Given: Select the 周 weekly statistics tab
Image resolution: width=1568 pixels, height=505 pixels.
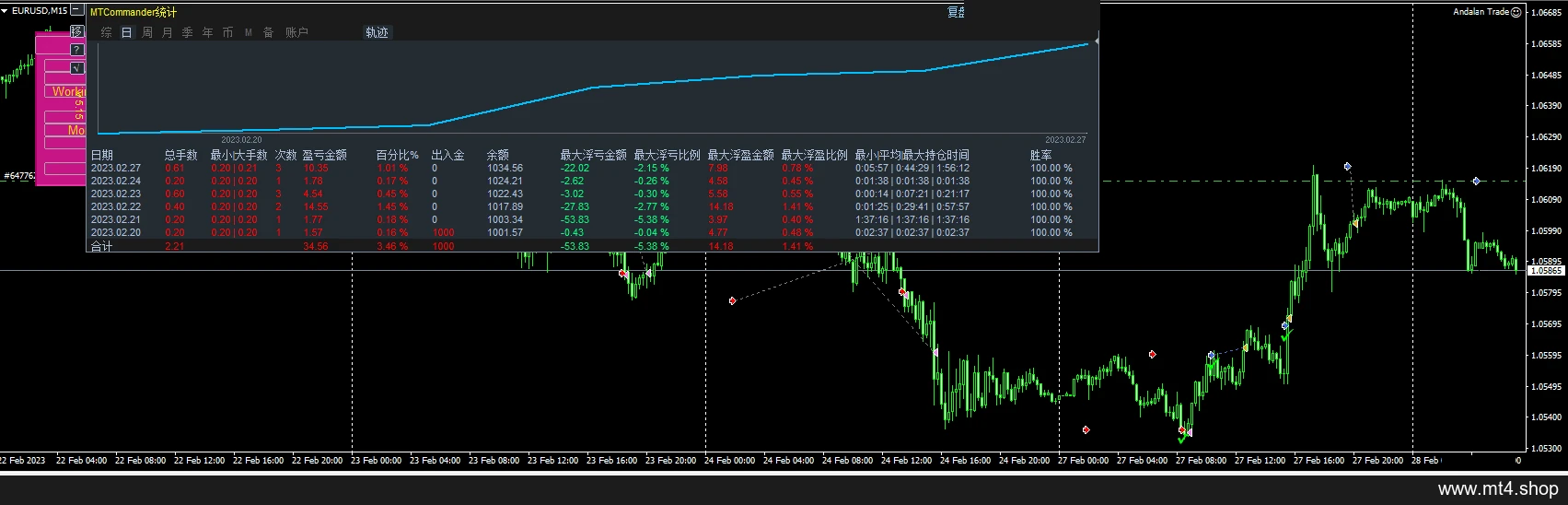Looking at the screenshot, I should 147,32.
